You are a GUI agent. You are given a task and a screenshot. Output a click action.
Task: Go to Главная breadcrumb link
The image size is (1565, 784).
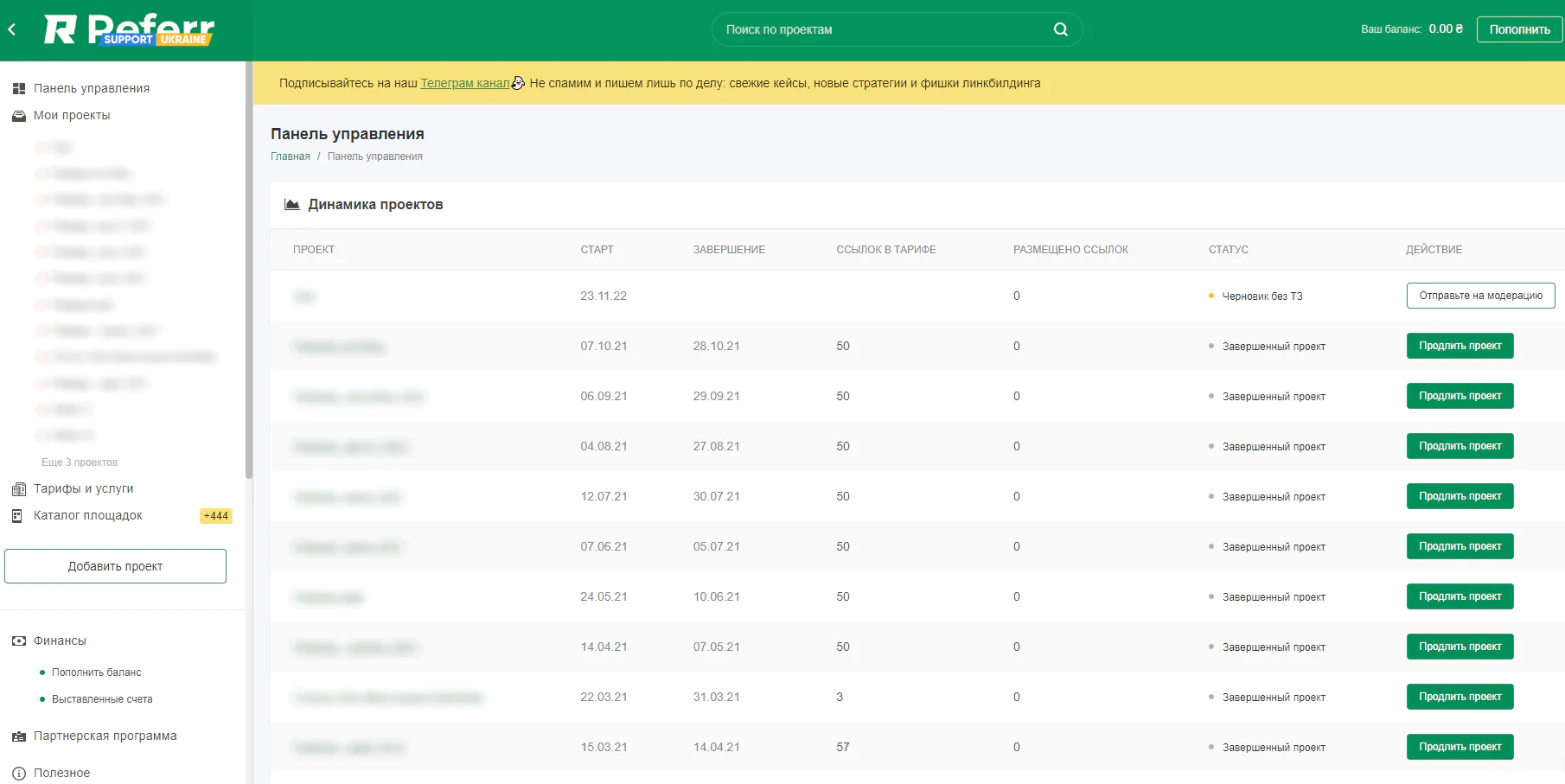pyautogui.click(x=290, y=156)
